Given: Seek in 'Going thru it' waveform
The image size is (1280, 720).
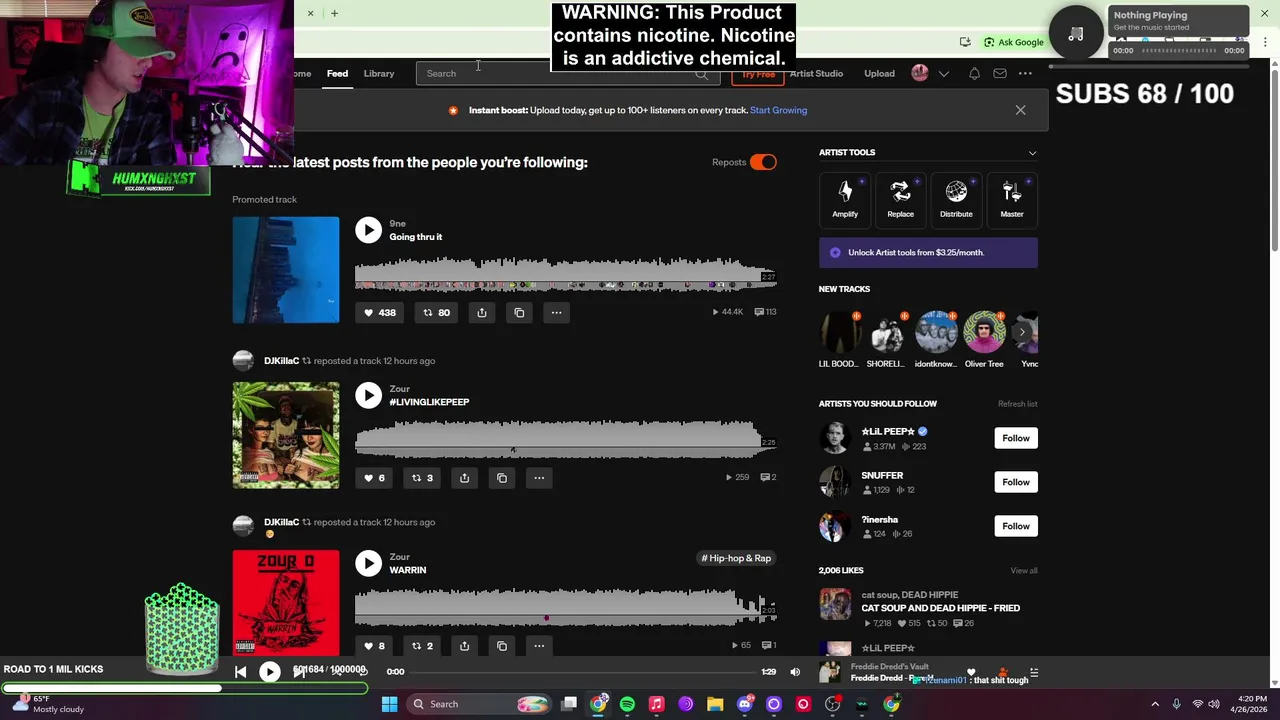Looking at the screenshot, I should (x=565, y=275).
